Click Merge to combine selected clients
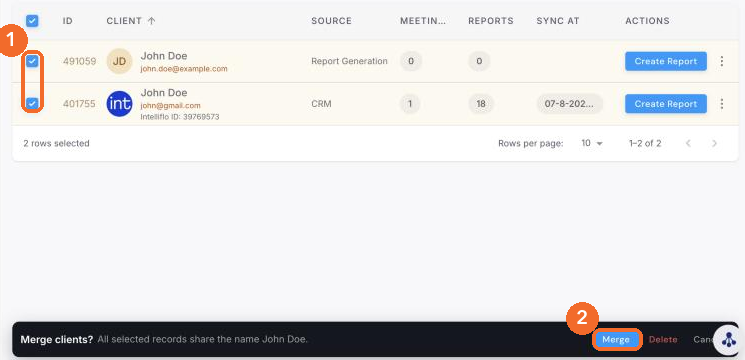The image size is (745, 360). click(x=616, y=340)
